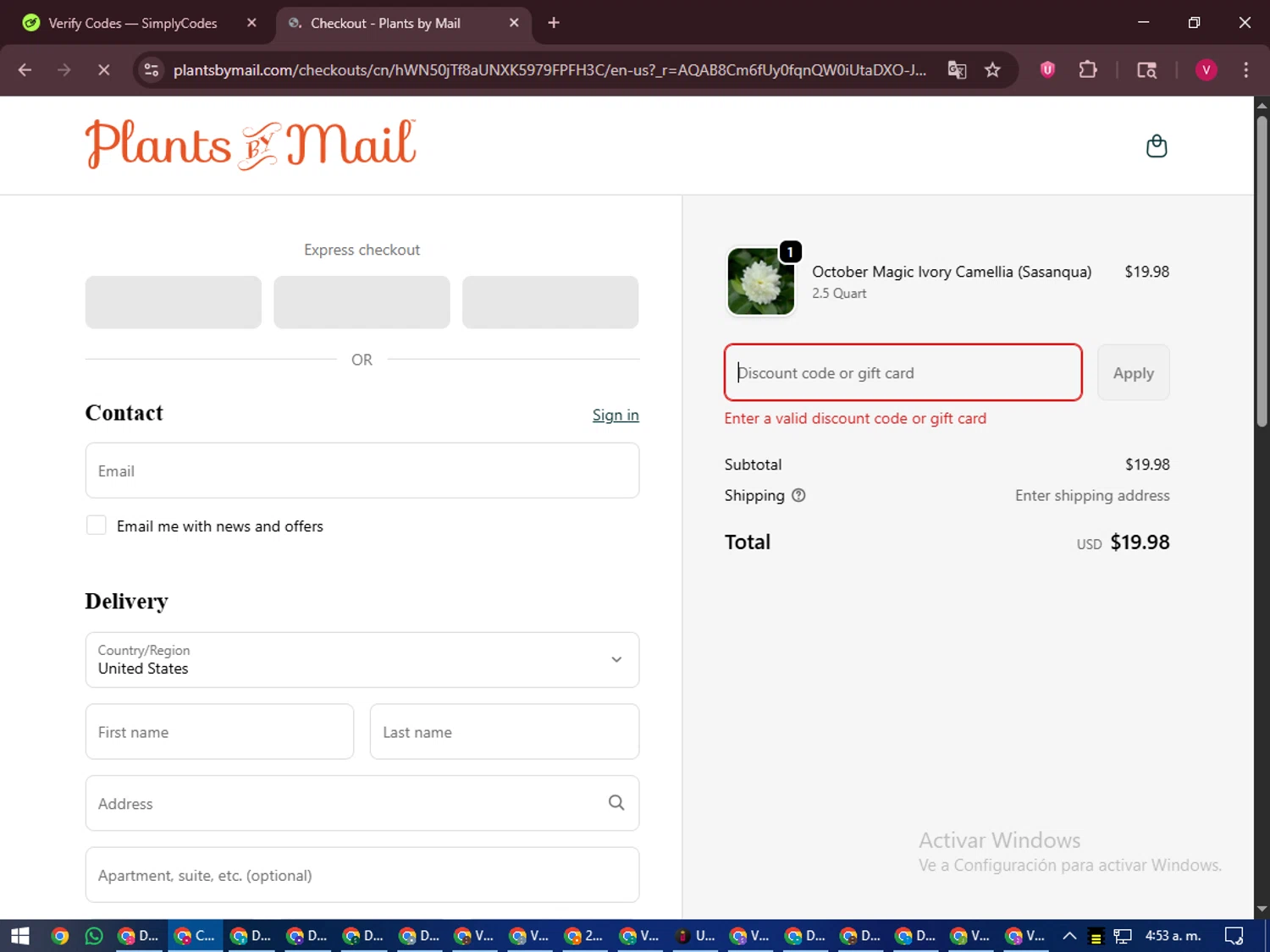Open the uBlock shield extension icon

1047,70
